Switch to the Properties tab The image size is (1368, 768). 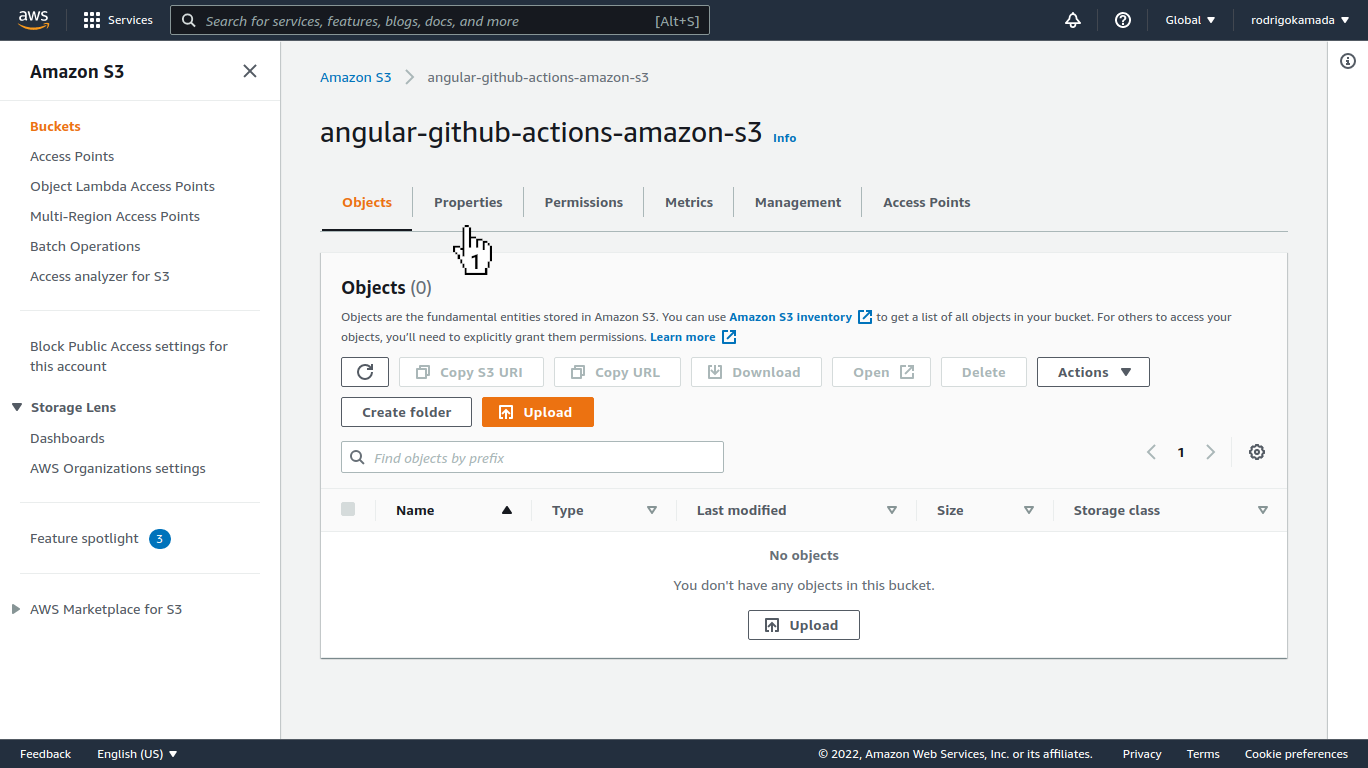tap(467, 201)
